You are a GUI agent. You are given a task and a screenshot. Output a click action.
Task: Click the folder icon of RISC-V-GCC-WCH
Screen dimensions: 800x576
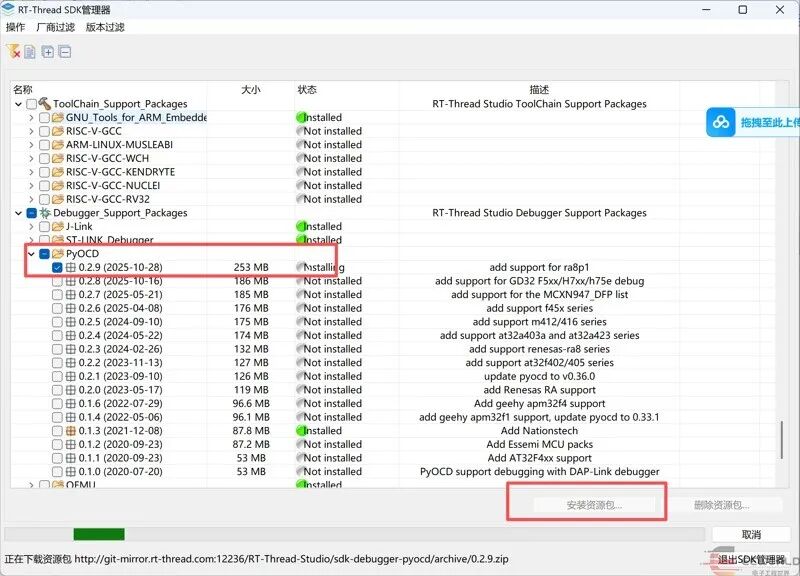58,158
